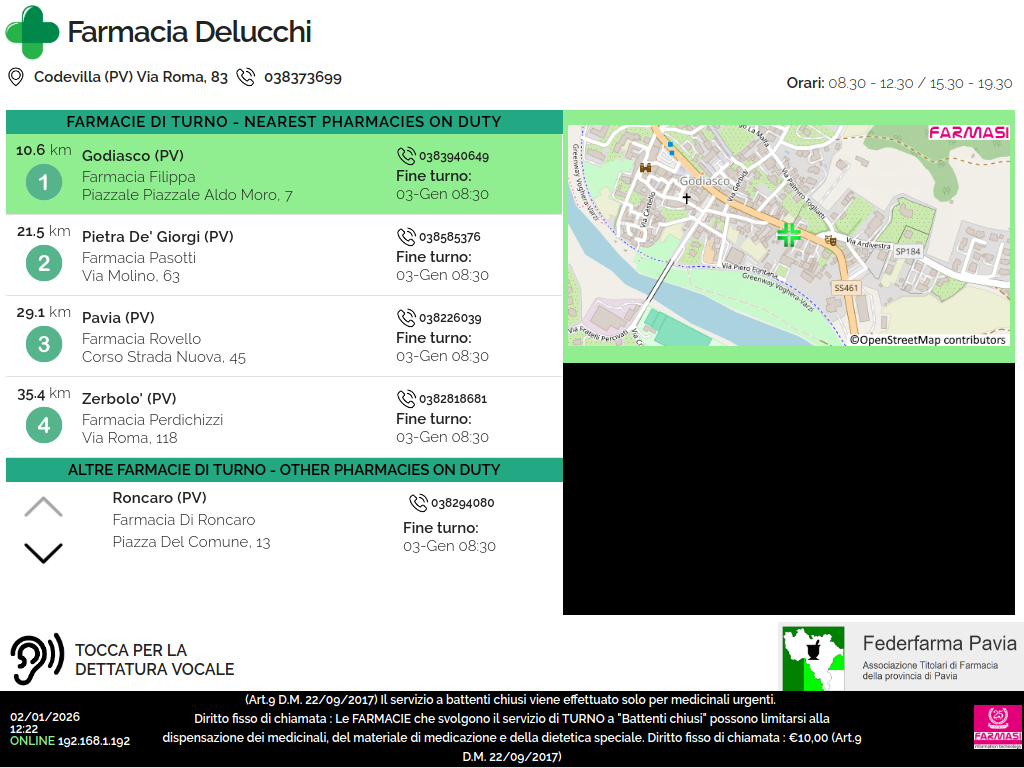Click the phone icon beside 0383940649
Image resolution: width=1024 pixels, height=768 pixels.
click(x=406, y=156)
